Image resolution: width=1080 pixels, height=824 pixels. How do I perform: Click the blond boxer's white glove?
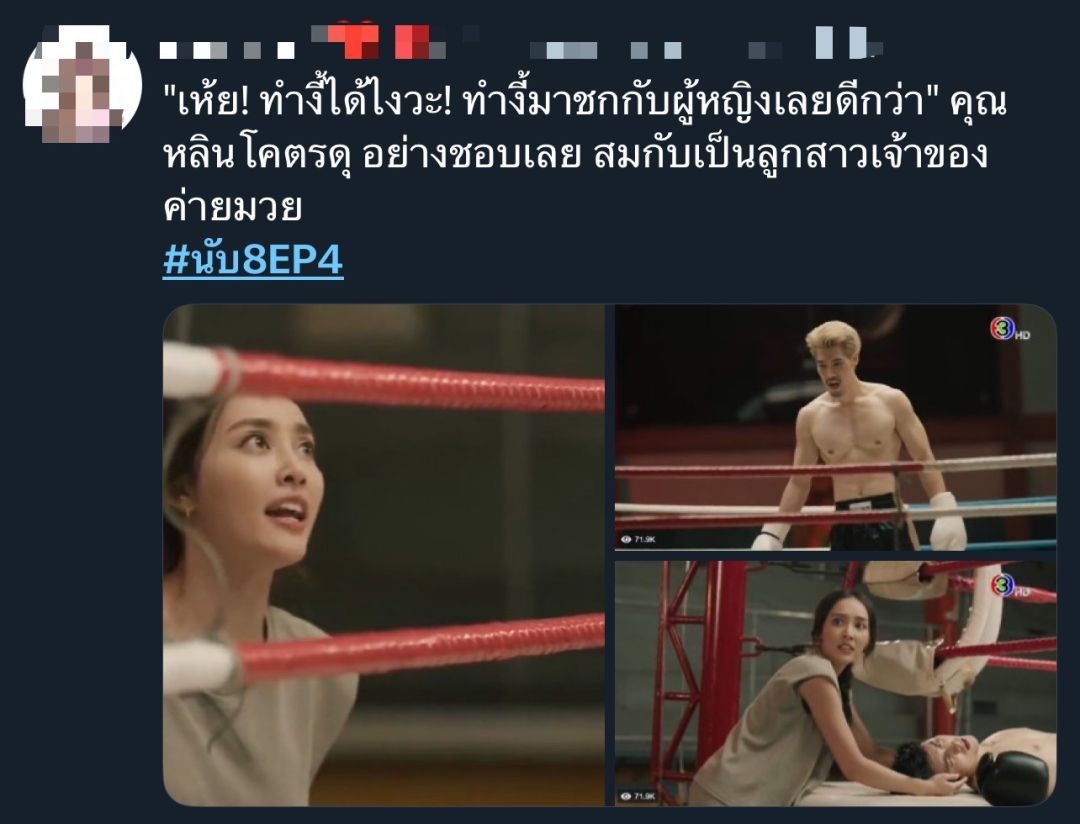click(949, 520)
